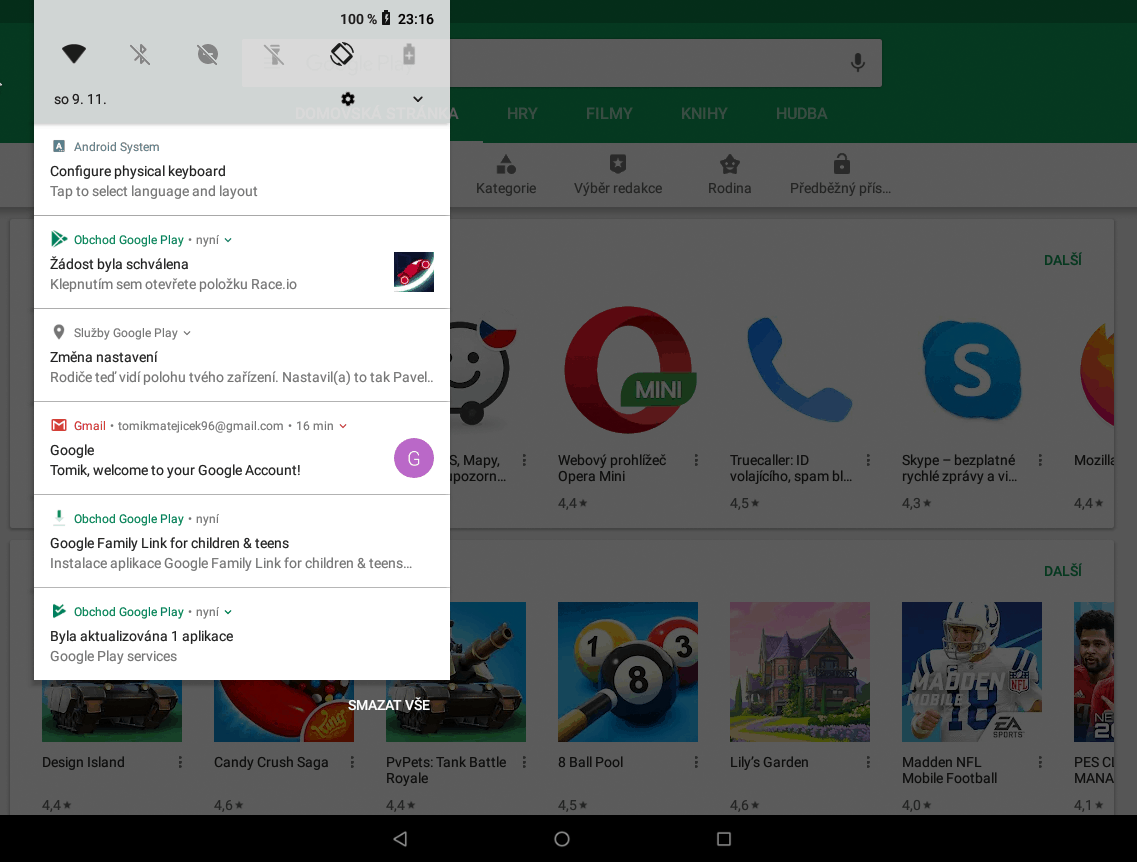Open Předběžný přístup section
Image resolution: width=1137 pixels, height=862 pixels.
coord(840,175)
